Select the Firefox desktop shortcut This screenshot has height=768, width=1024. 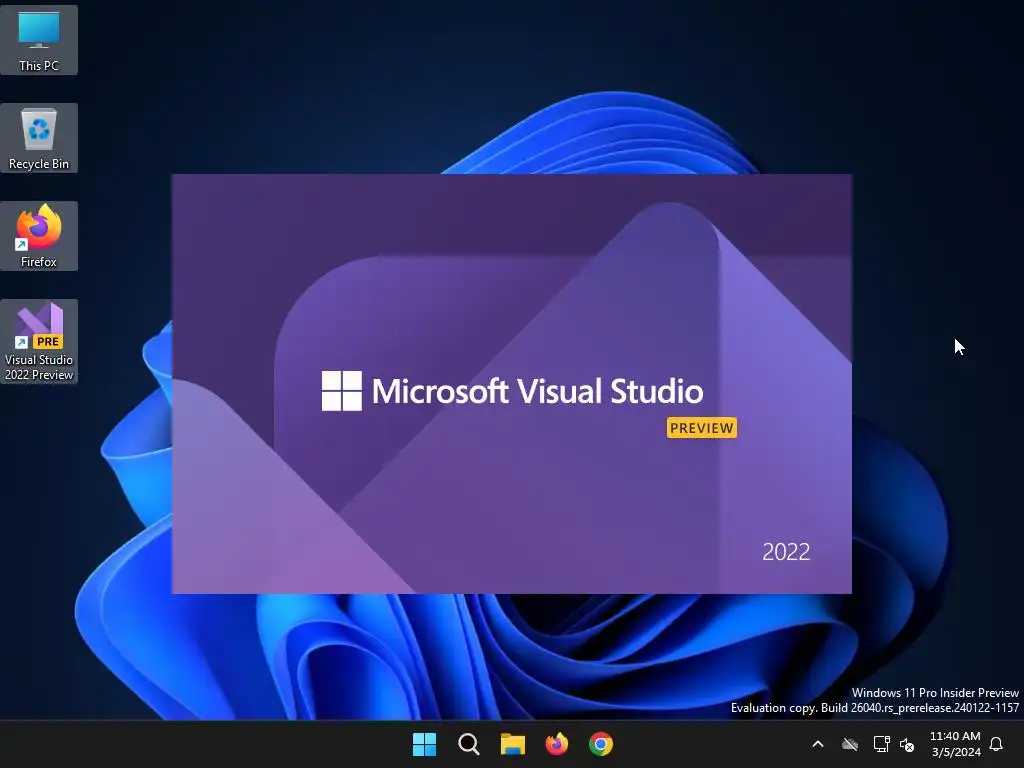coord(39,236)
